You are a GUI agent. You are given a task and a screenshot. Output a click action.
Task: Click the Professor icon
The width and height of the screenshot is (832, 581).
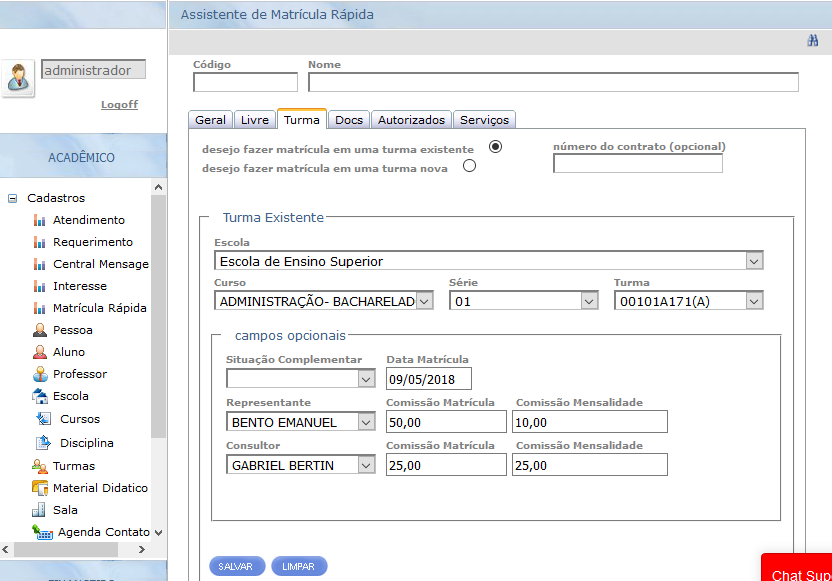pos(40,374)
